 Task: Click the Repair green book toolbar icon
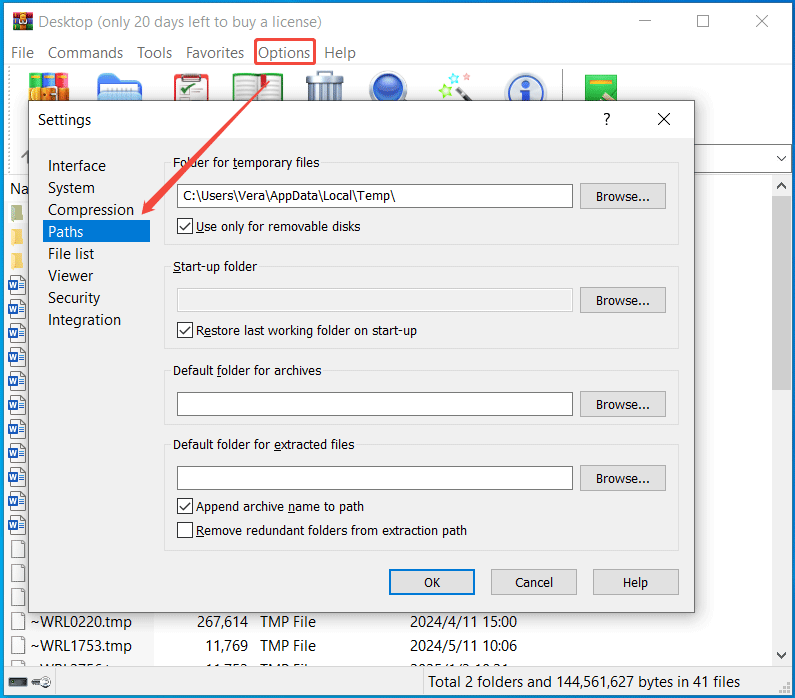click(x=601, y=87)
